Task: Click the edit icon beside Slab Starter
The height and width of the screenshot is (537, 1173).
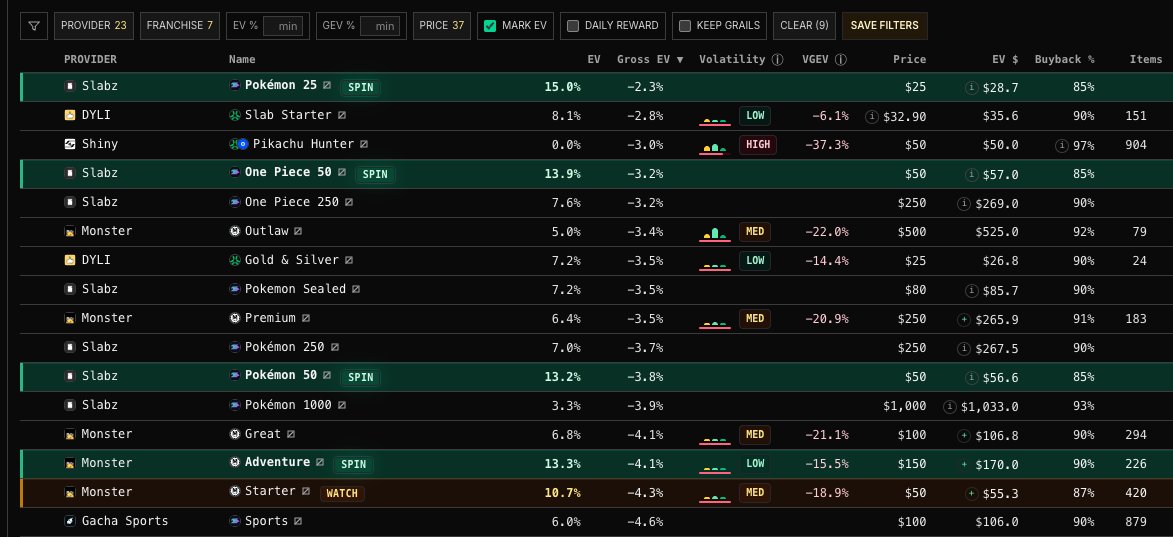Action: (x=342, y=115)
